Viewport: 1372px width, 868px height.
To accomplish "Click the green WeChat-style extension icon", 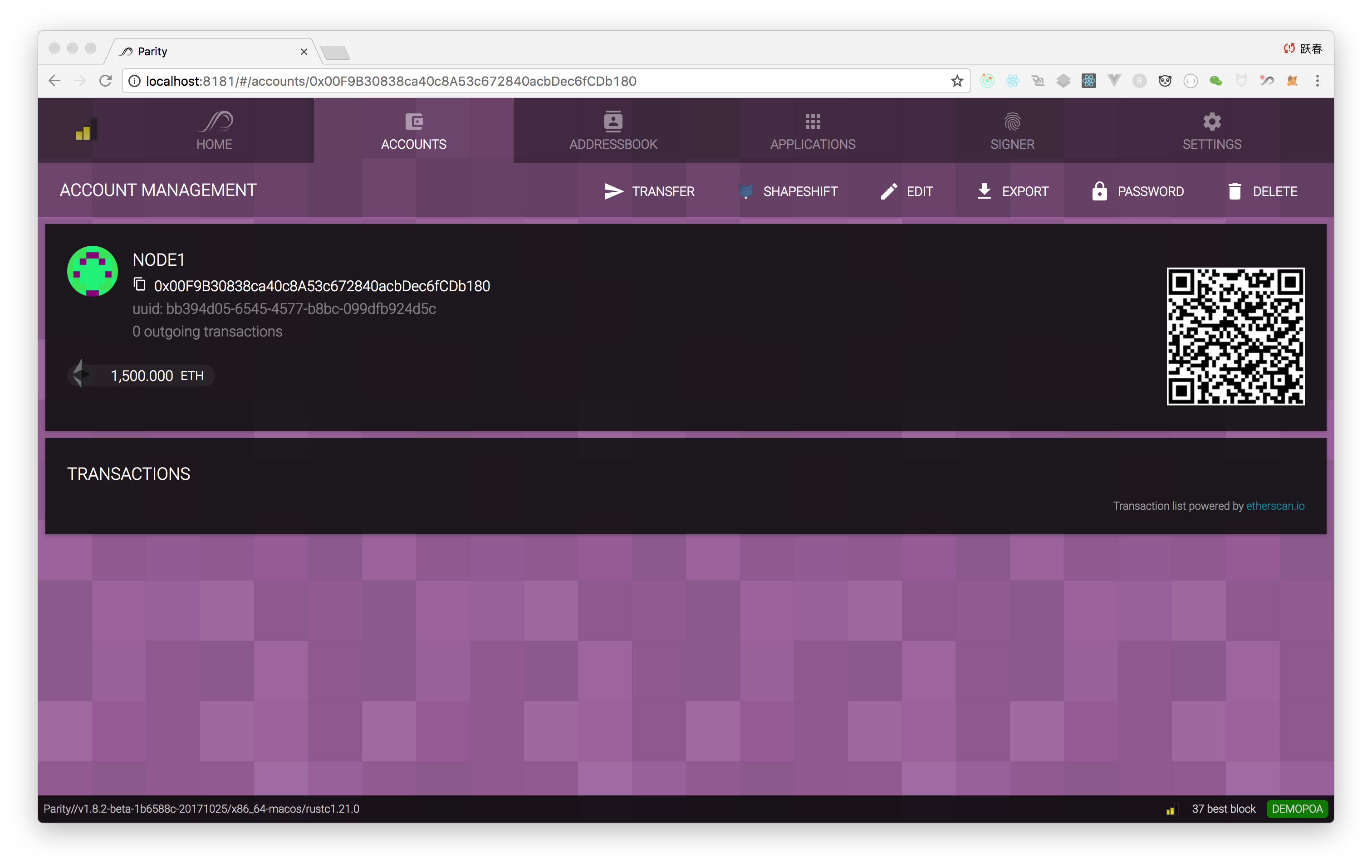I will tap(1215, 81).
